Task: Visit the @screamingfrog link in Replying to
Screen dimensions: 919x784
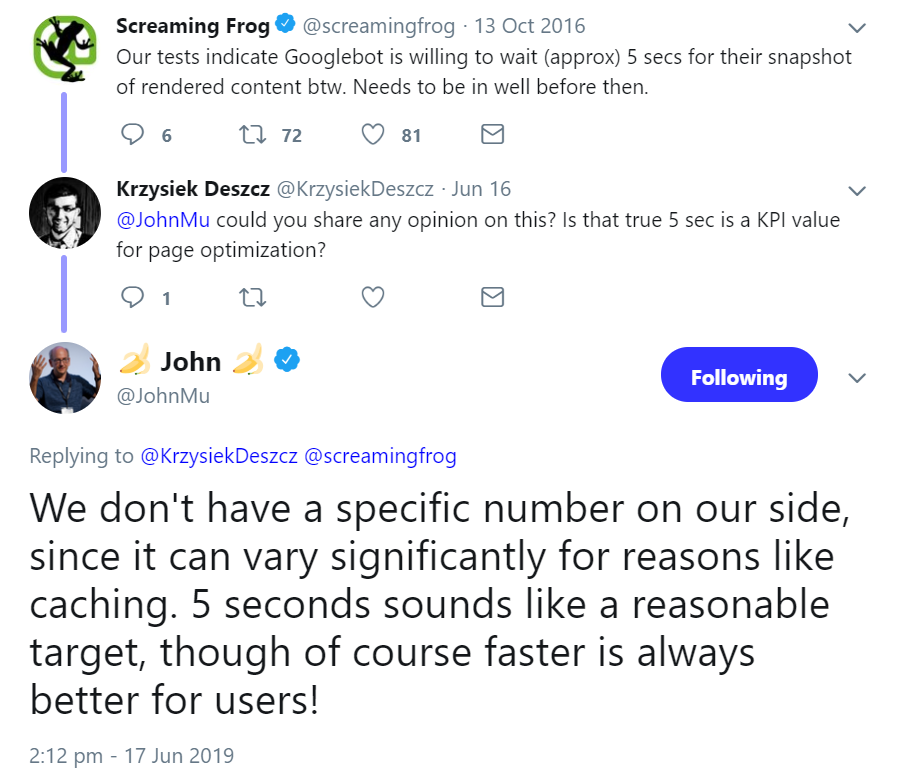Action: 379,456
